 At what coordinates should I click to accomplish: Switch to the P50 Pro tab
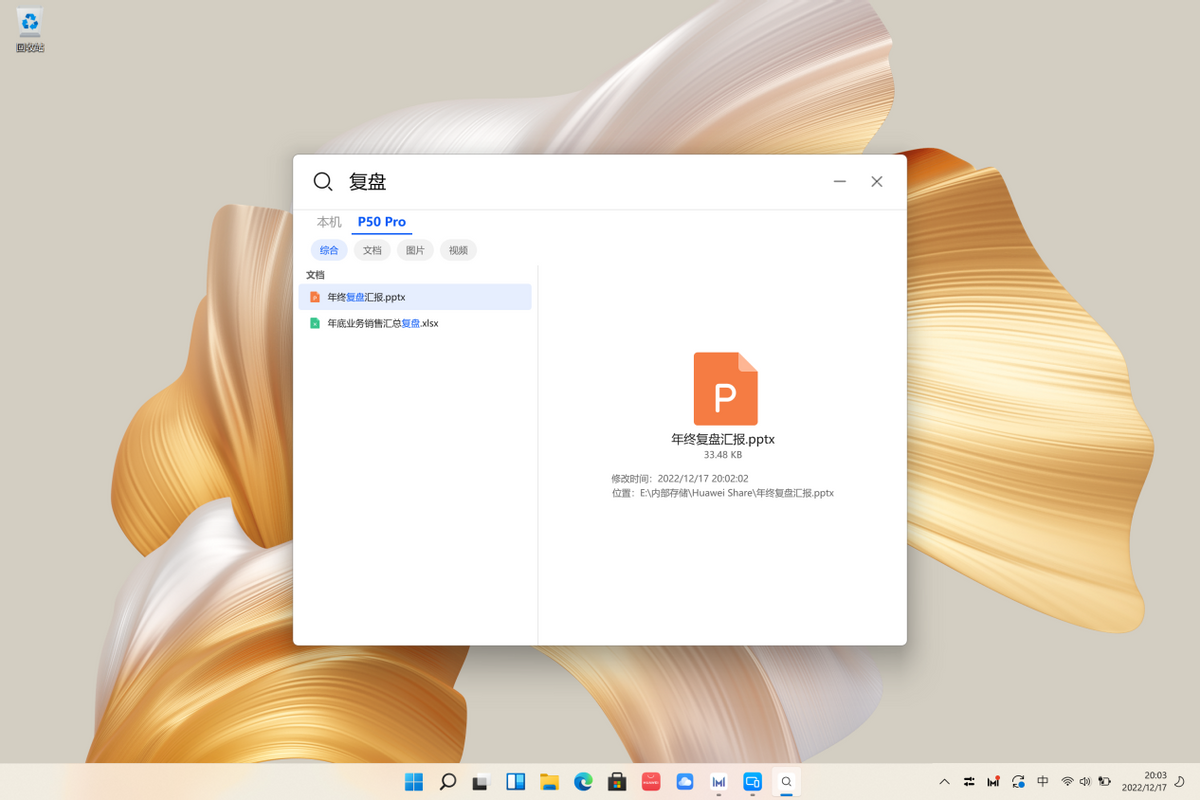click(x=382, y=222)
